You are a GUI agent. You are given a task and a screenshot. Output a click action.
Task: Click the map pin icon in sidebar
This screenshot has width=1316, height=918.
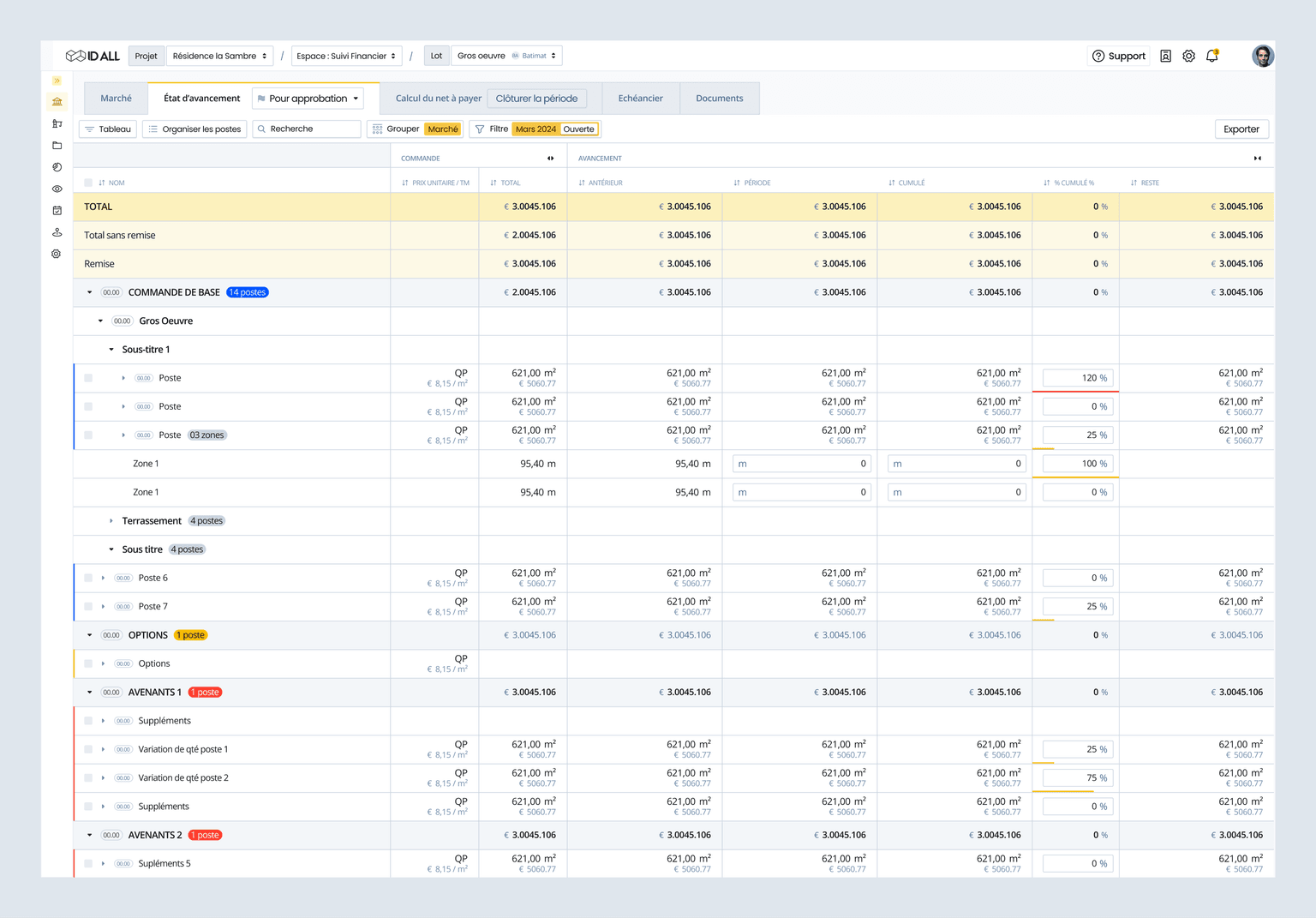click(57, 231)
